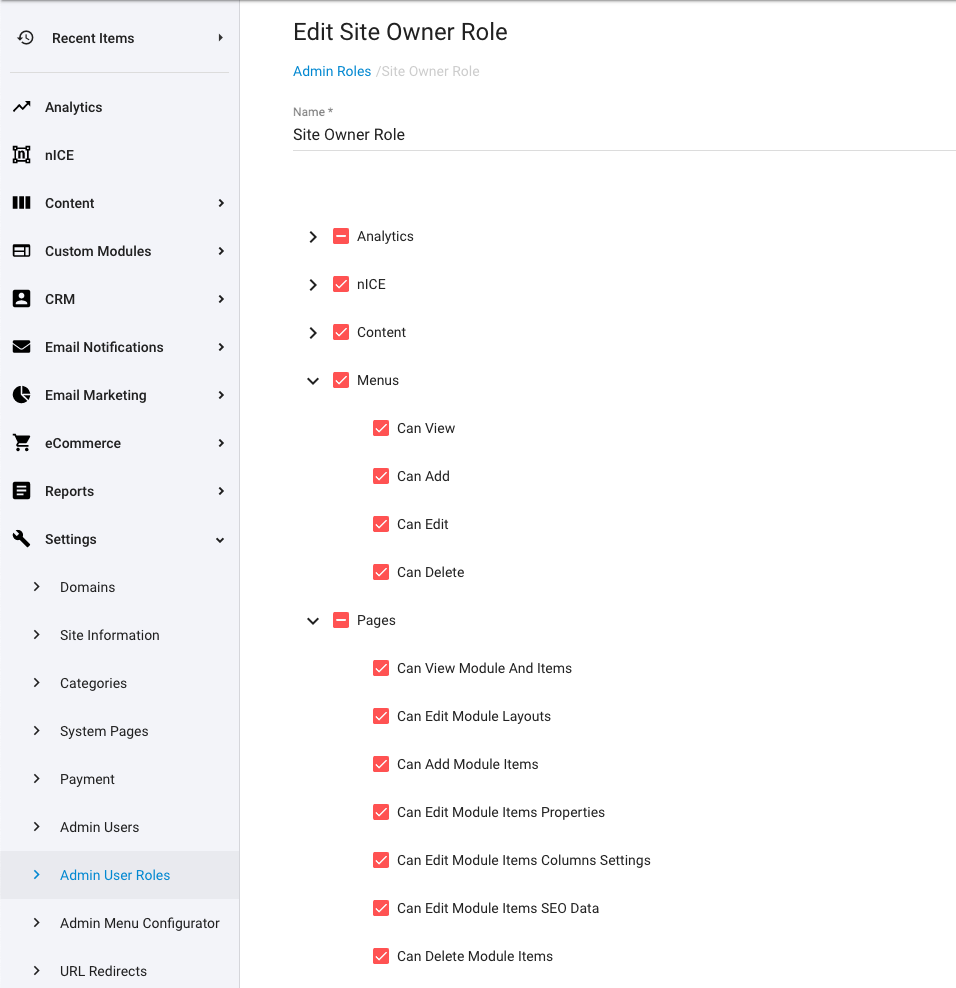Expand the Content permissions tree node

point(313,332)
